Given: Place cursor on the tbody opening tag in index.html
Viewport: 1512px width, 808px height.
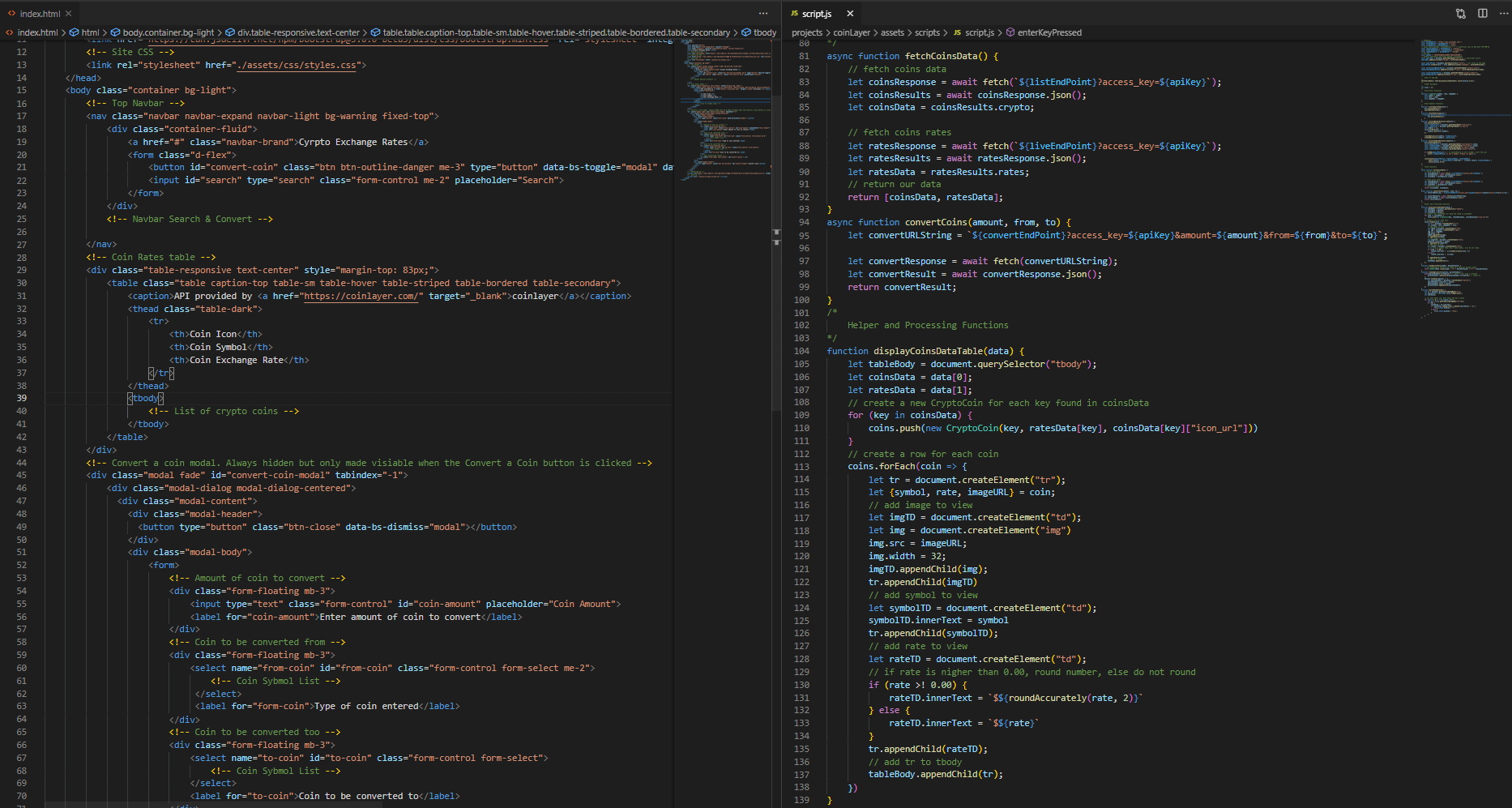Looking at the screenshot, I should tap(146, 399).
